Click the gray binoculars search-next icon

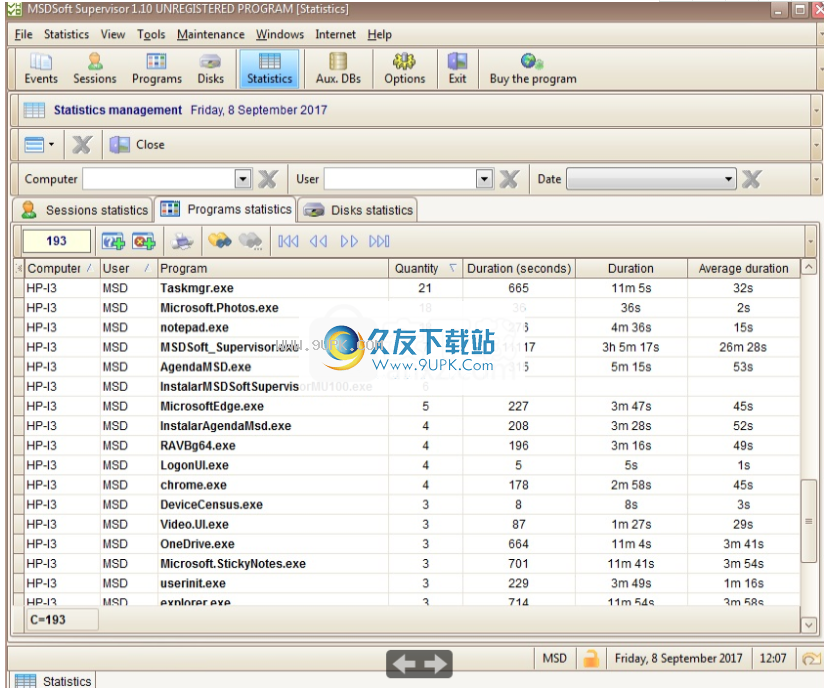click(250, 241)
